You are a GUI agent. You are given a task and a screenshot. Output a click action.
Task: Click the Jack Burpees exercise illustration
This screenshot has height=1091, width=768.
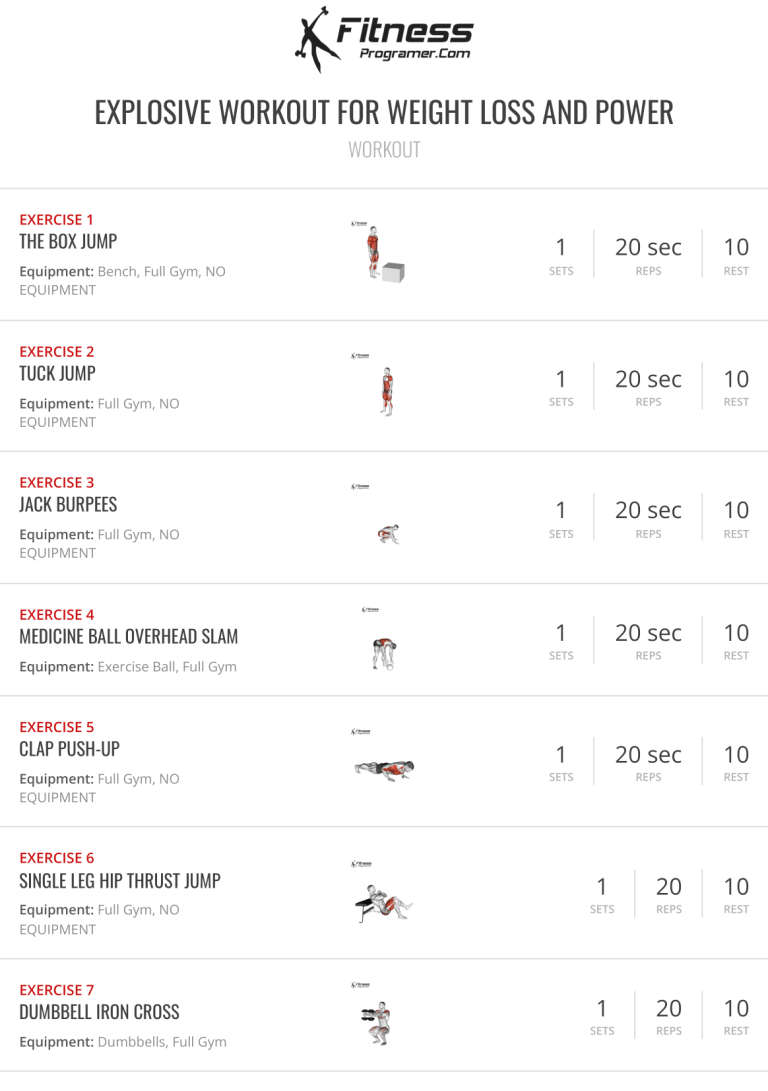tap(388, 533)
